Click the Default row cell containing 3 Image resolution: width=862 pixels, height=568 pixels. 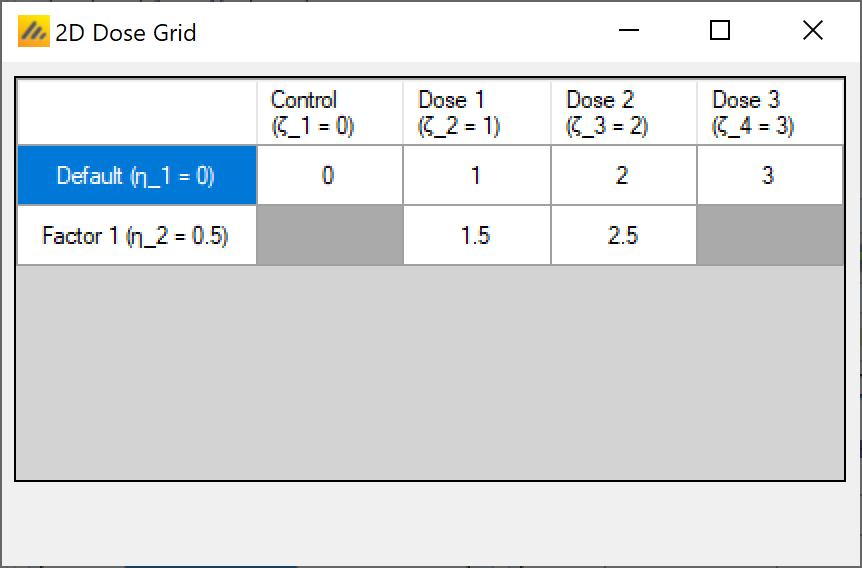pyautogui.click(x=770, y=176)
